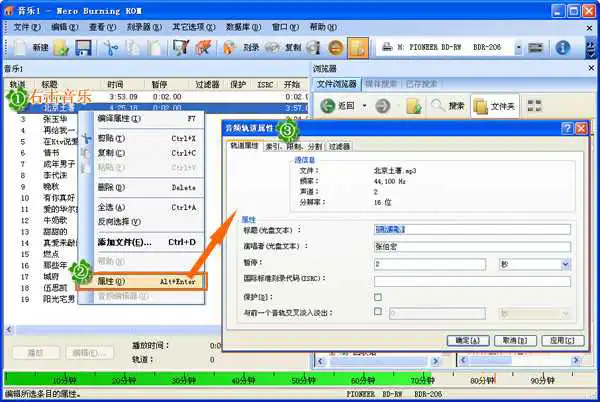The width and height of the screenshot is (600, 402).
Task: Click the 应用 apply button
Action: [x=562, y=340]
